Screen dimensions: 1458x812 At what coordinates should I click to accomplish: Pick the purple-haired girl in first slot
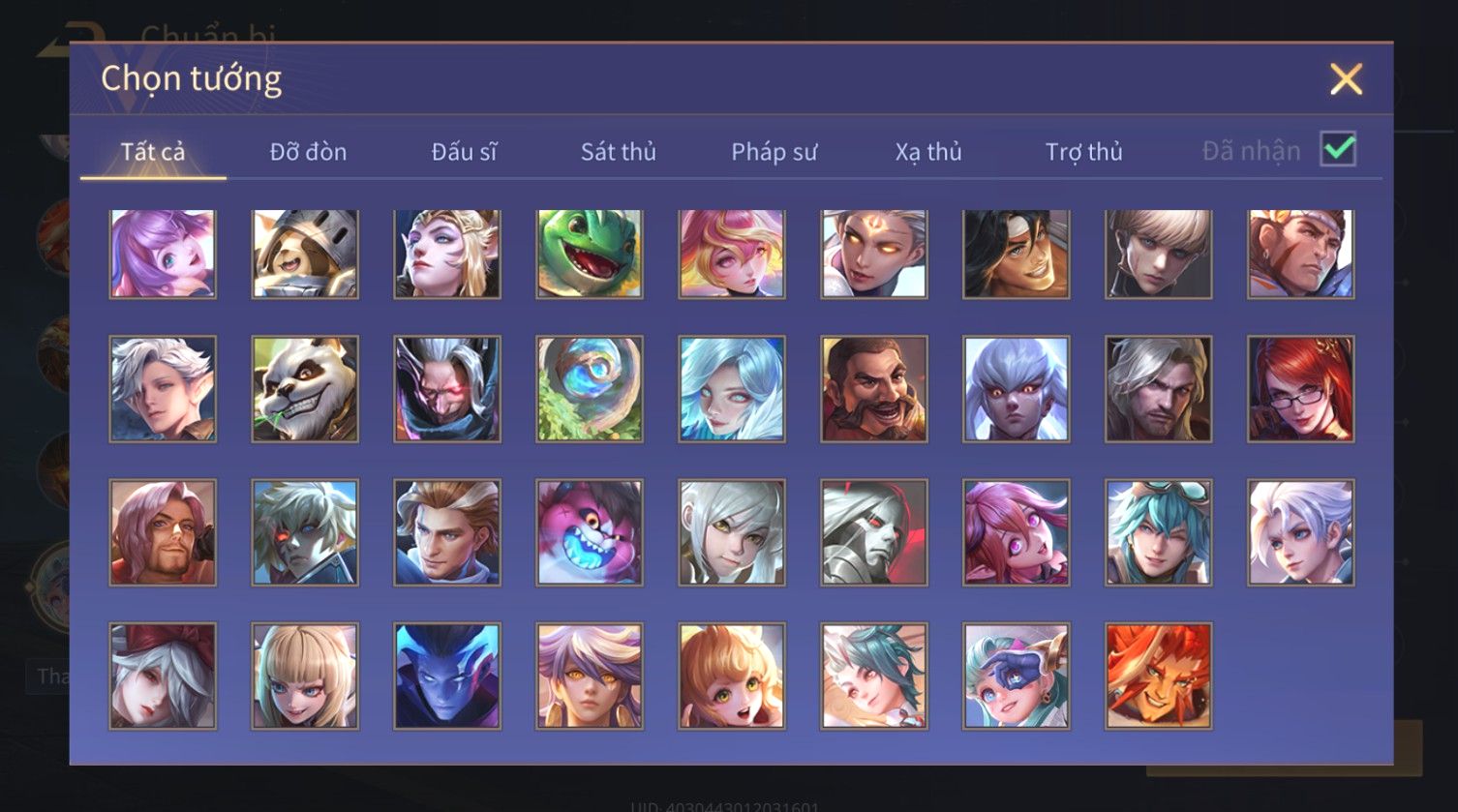pos(162,254)
